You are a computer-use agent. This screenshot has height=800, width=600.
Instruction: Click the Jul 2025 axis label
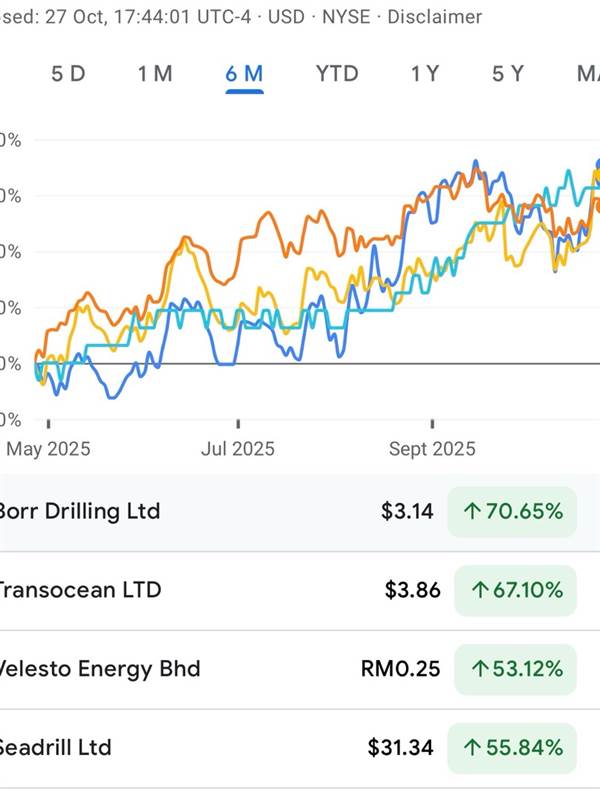[238, 449]
